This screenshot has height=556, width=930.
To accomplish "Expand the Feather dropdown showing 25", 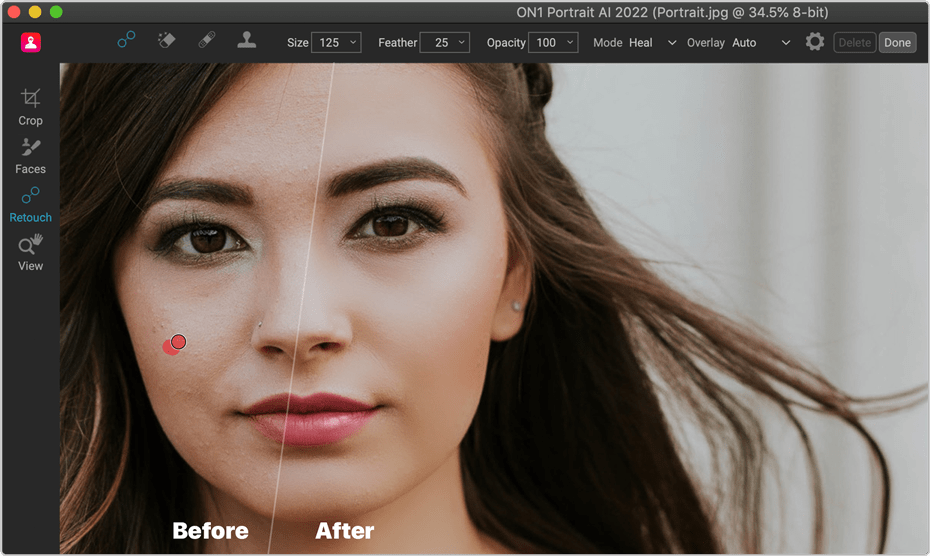I will 445,43.
